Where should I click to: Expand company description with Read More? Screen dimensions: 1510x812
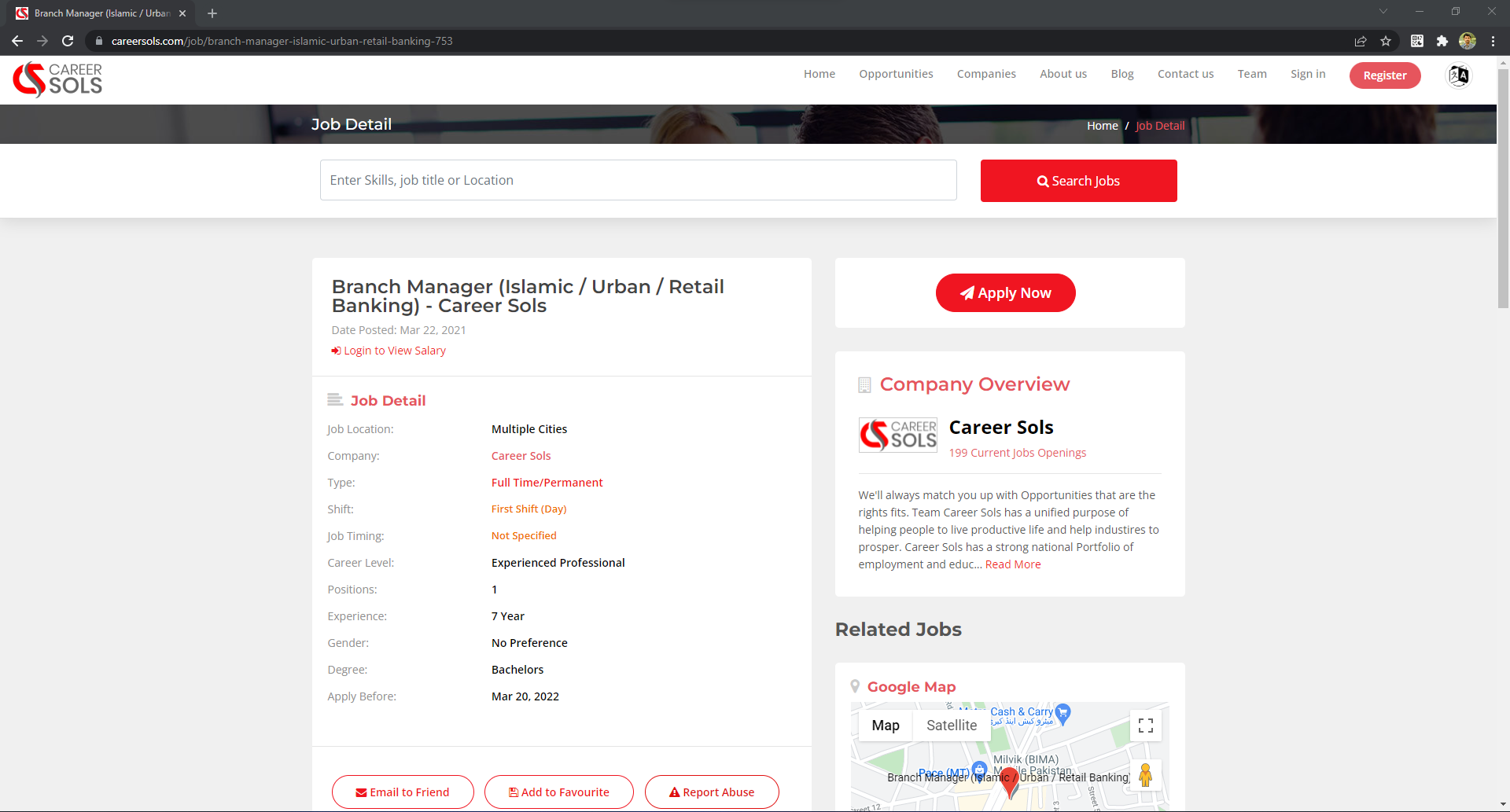click(x=1013, y=564)
